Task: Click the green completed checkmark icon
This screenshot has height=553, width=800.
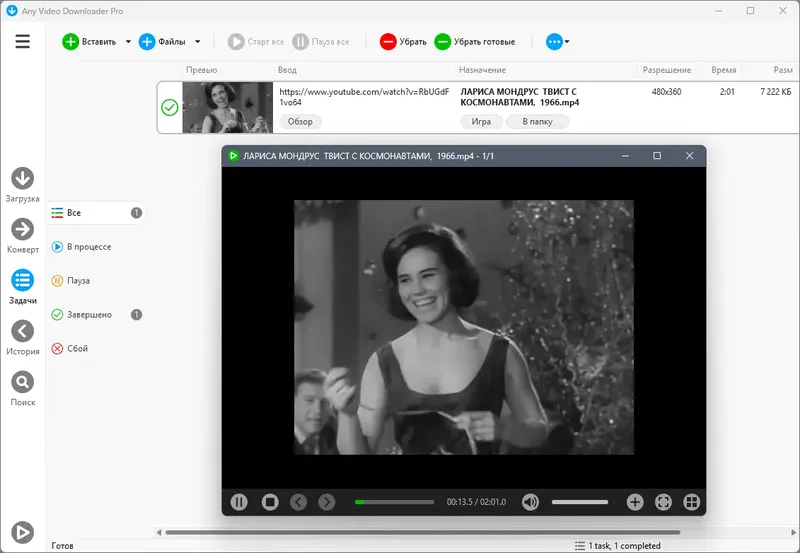Action: [169, 108]
